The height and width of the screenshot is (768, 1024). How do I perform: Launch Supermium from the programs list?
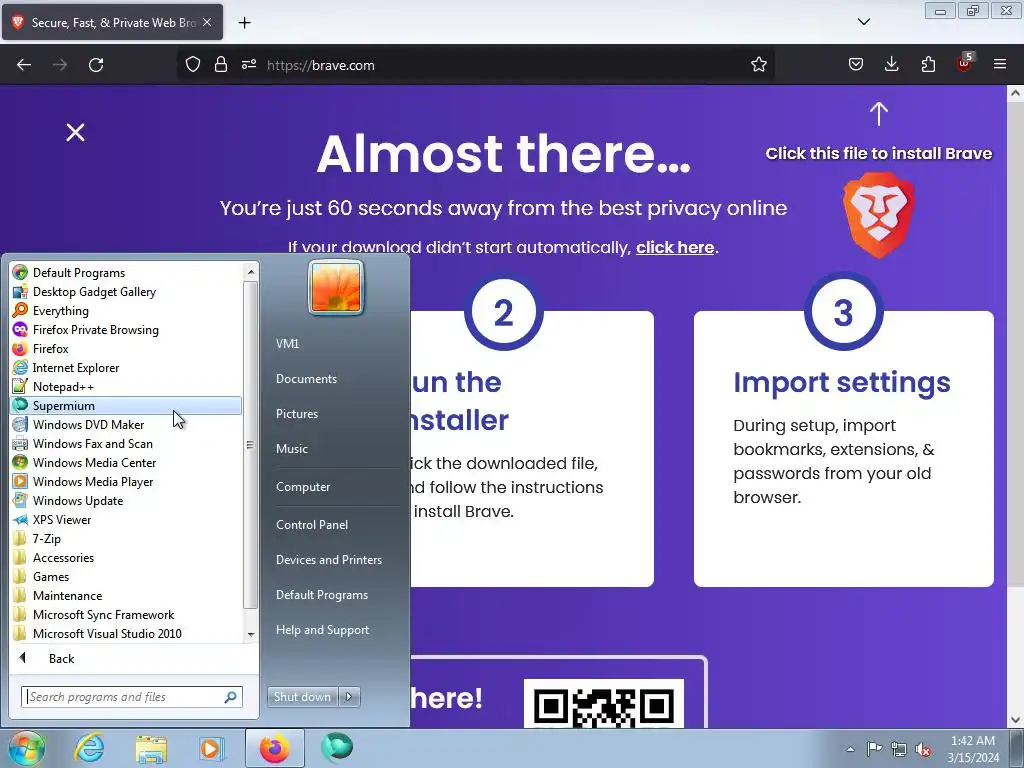126,406
